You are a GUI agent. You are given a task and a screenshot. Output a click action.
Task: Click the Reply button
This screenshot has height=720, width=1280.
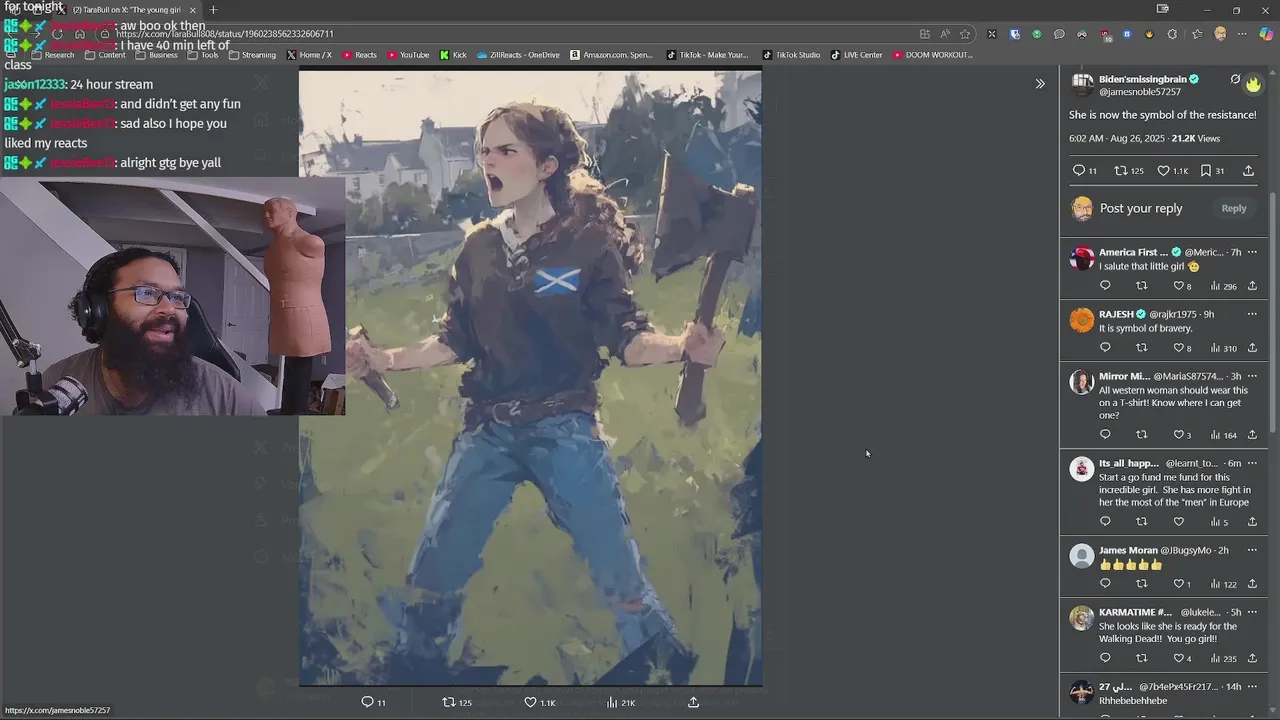[x=1234, y=208]
